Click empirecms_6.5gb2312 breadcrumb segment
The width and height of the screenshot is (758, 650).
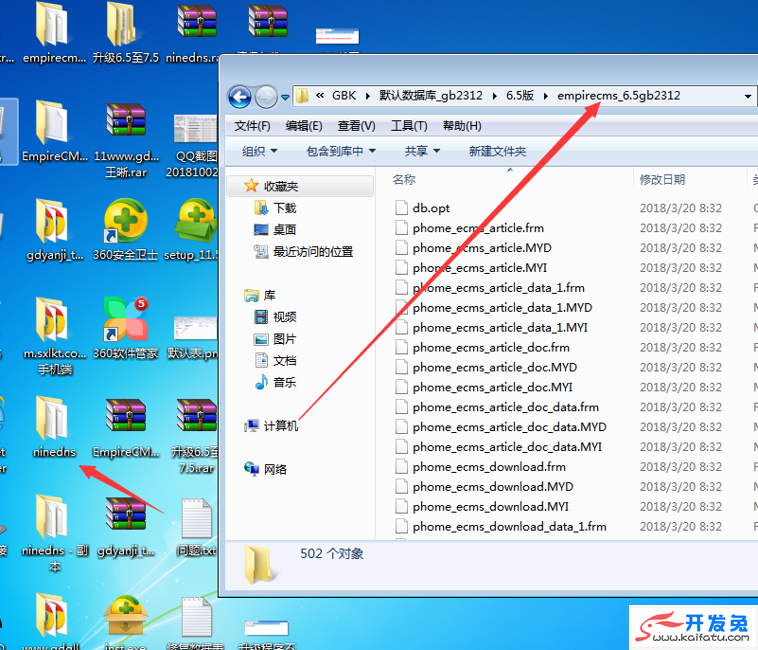(618, 96)
